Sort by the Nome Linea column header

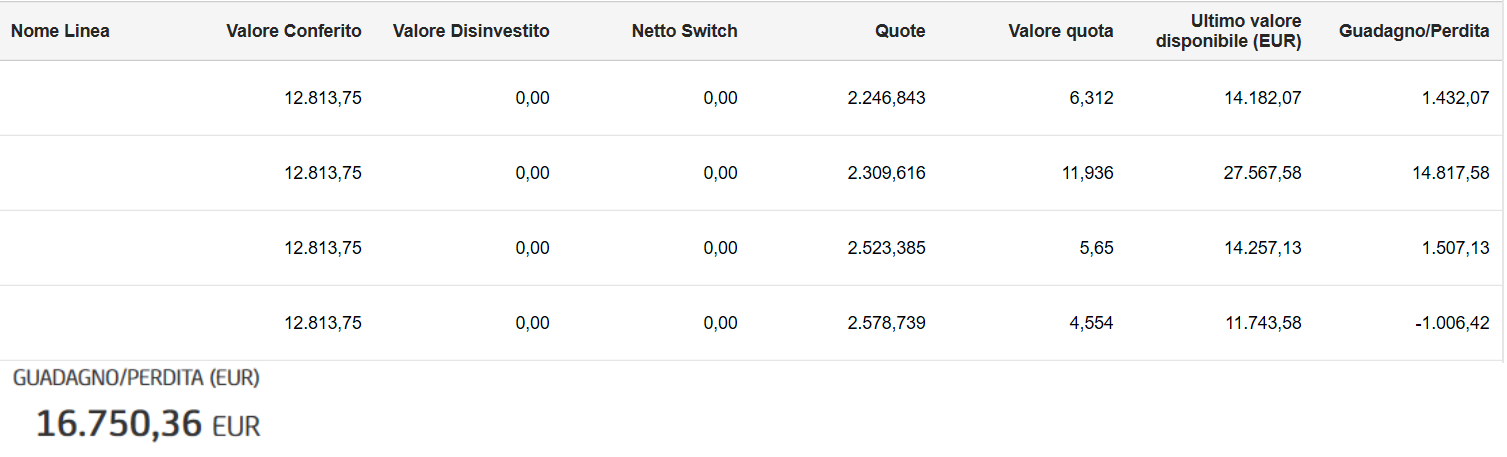(60, 31)
